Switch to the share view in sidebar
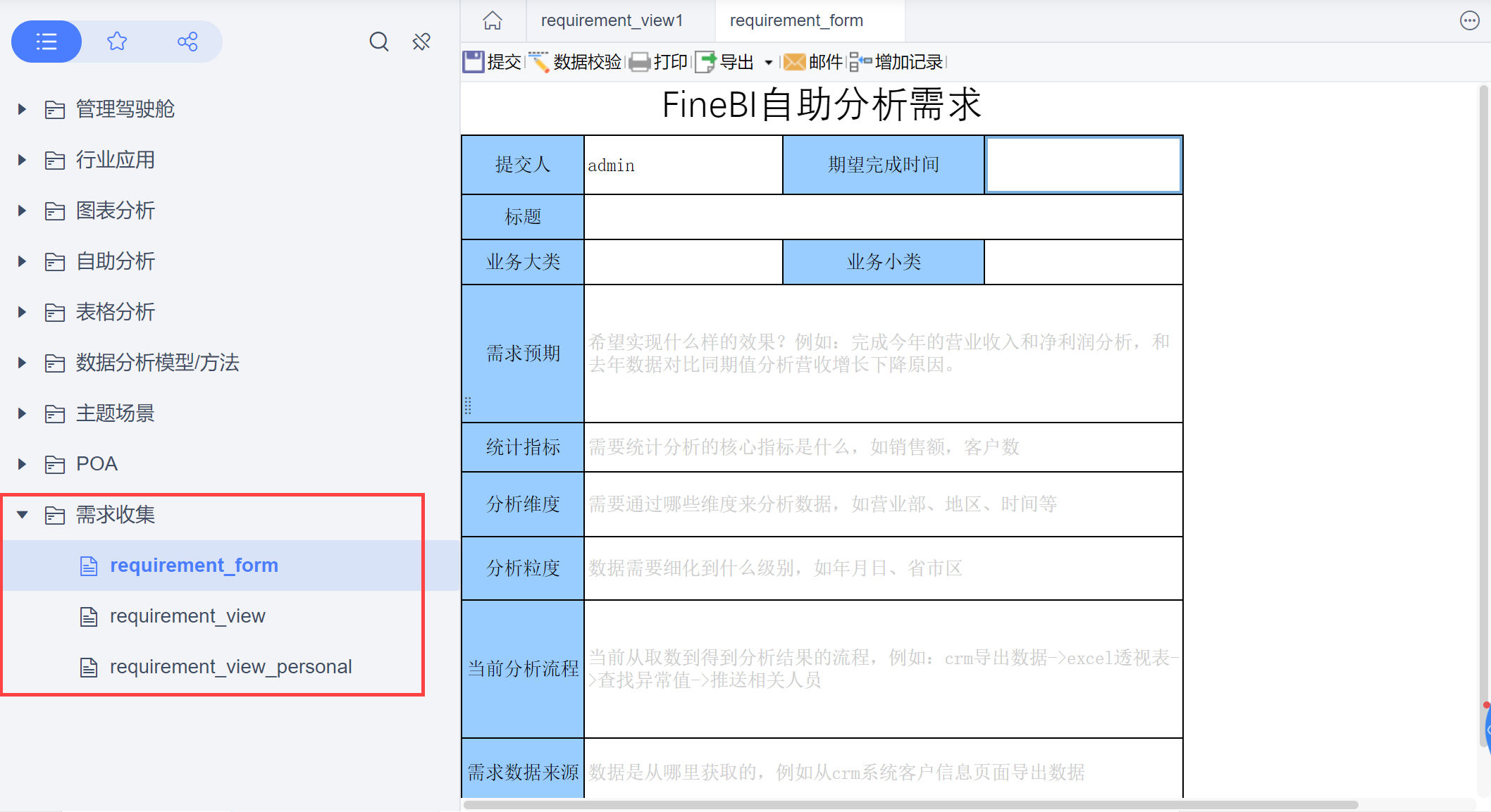This screenshot has height=812, width=1491. click(187, 42)
